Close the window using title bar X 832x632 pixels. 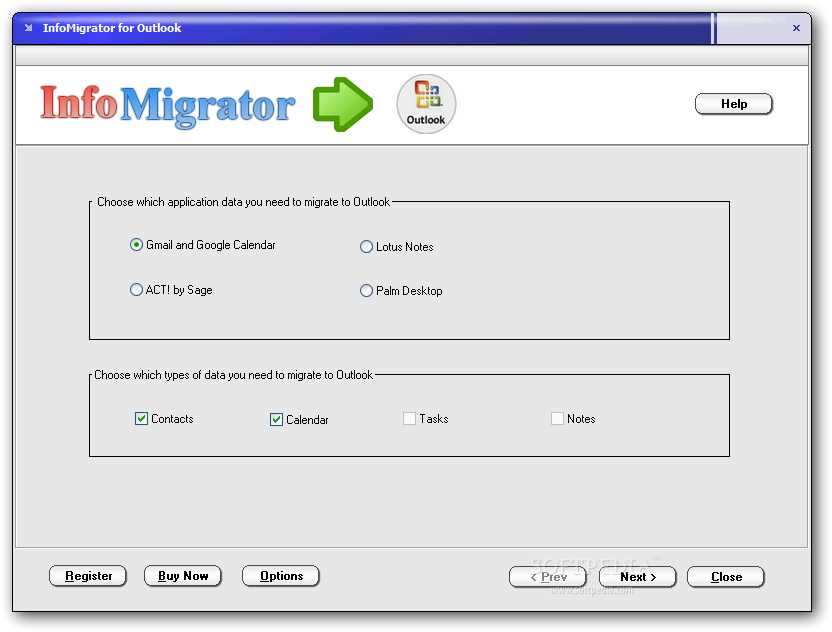(796, 28)
